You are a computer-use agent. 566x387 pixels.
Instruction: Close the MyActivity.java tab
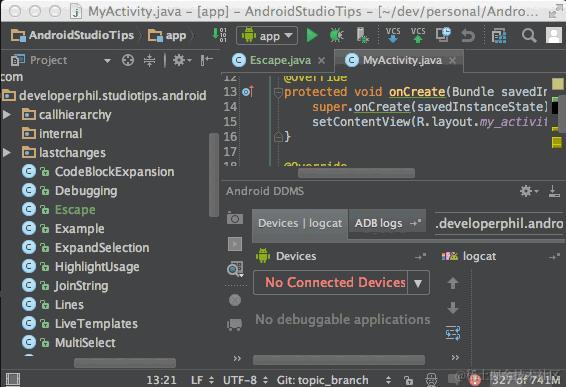click(x=452, y=61)
